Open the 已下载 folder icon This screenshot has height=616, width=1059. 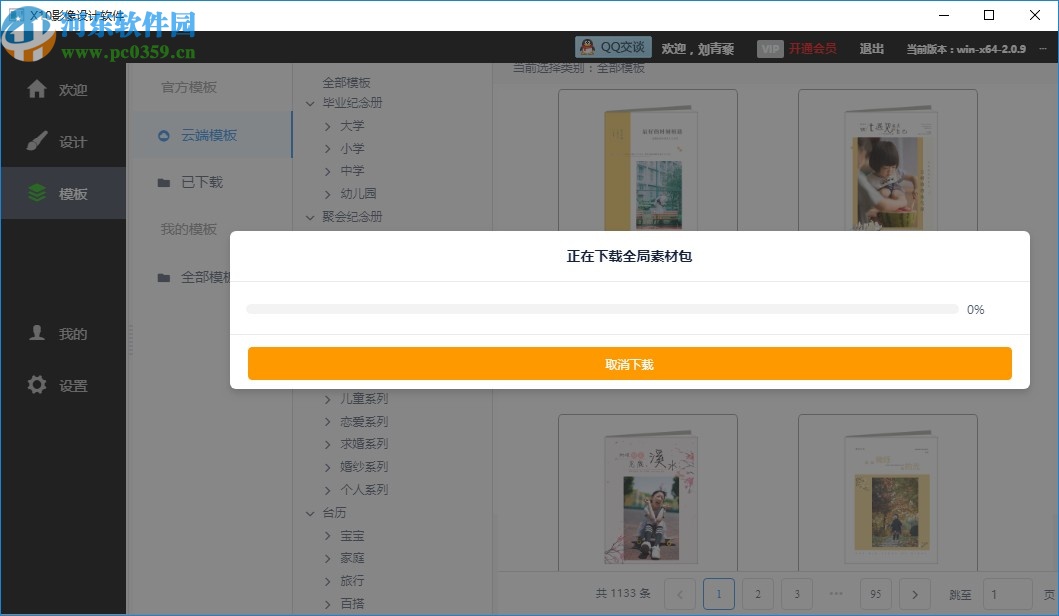[x=164, y=182]
